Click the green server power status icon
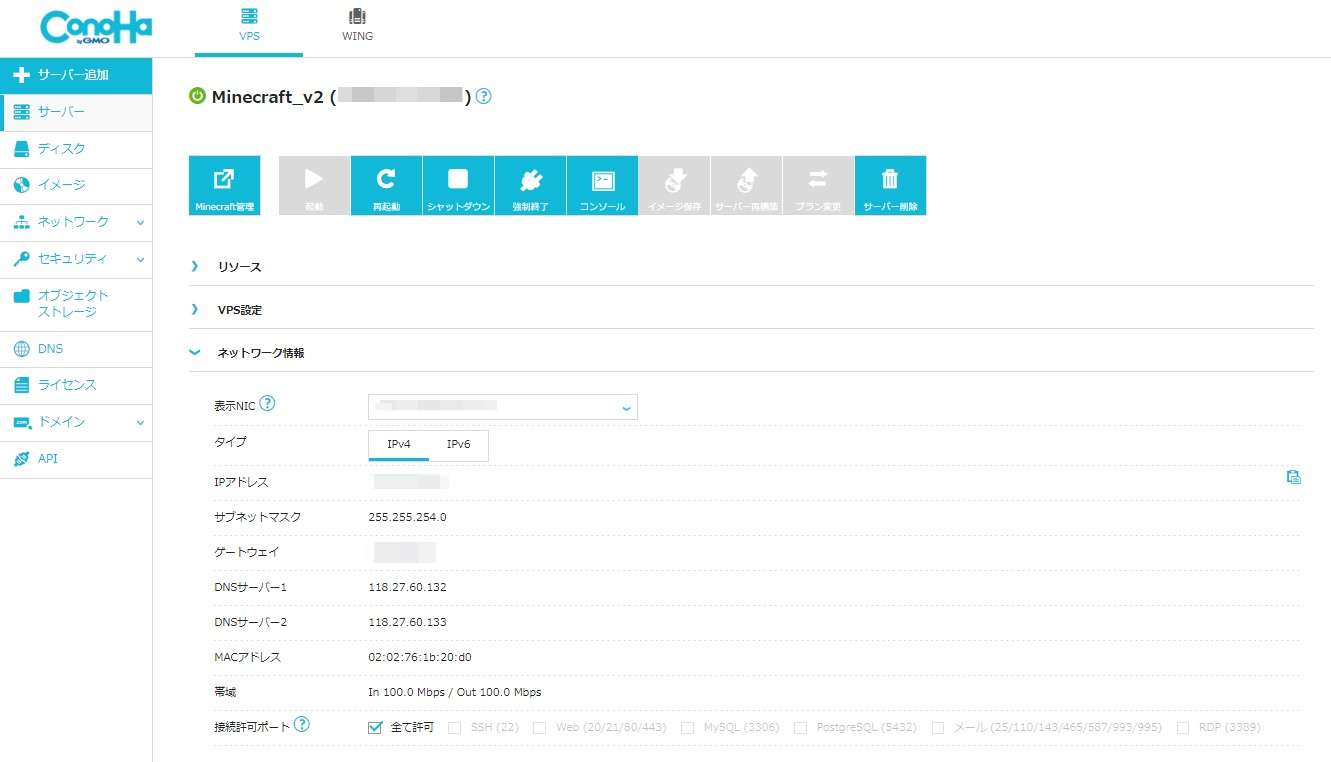Screen dimensions: 1331x762 (197, 96)
